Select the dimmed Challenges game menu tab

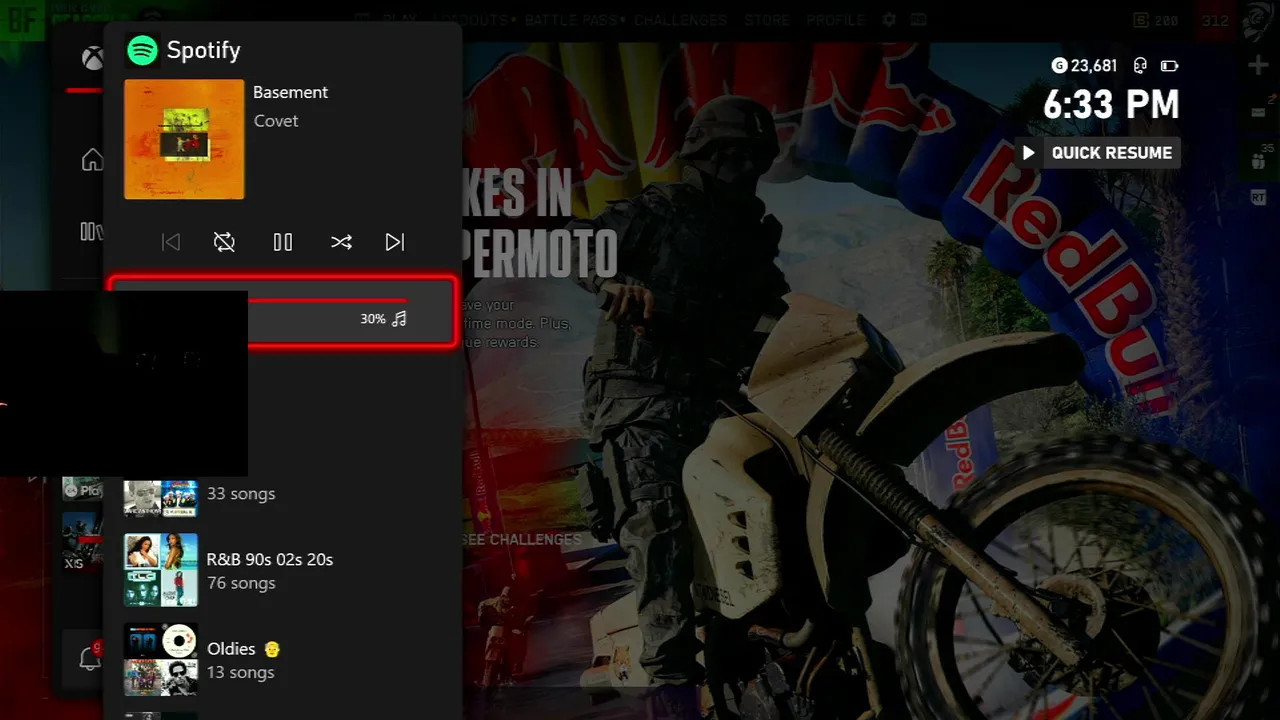(x=680, y=20)
